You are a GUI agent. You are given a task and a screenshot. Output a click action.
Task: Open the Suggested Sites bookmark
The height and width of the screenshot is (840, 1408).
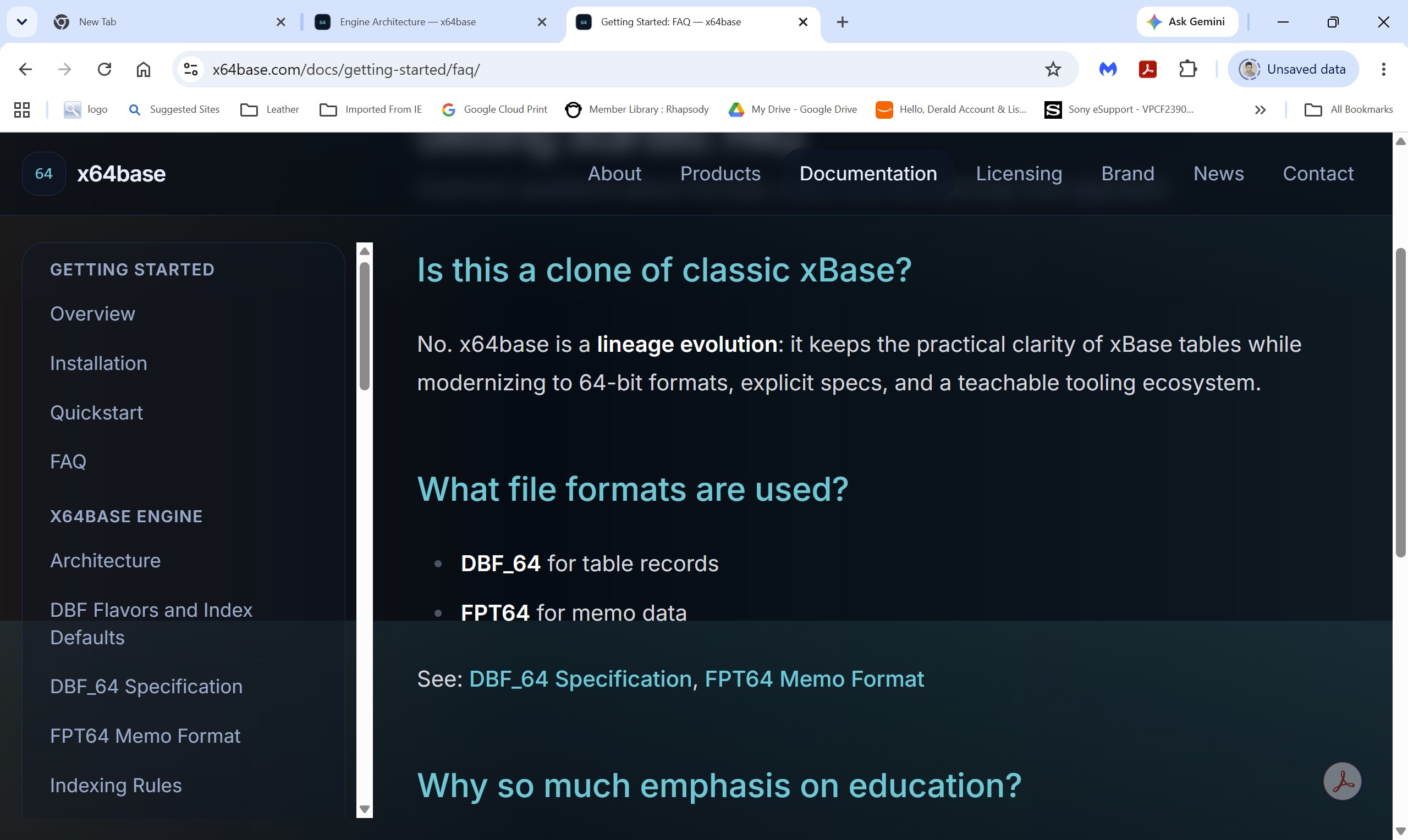174,109
